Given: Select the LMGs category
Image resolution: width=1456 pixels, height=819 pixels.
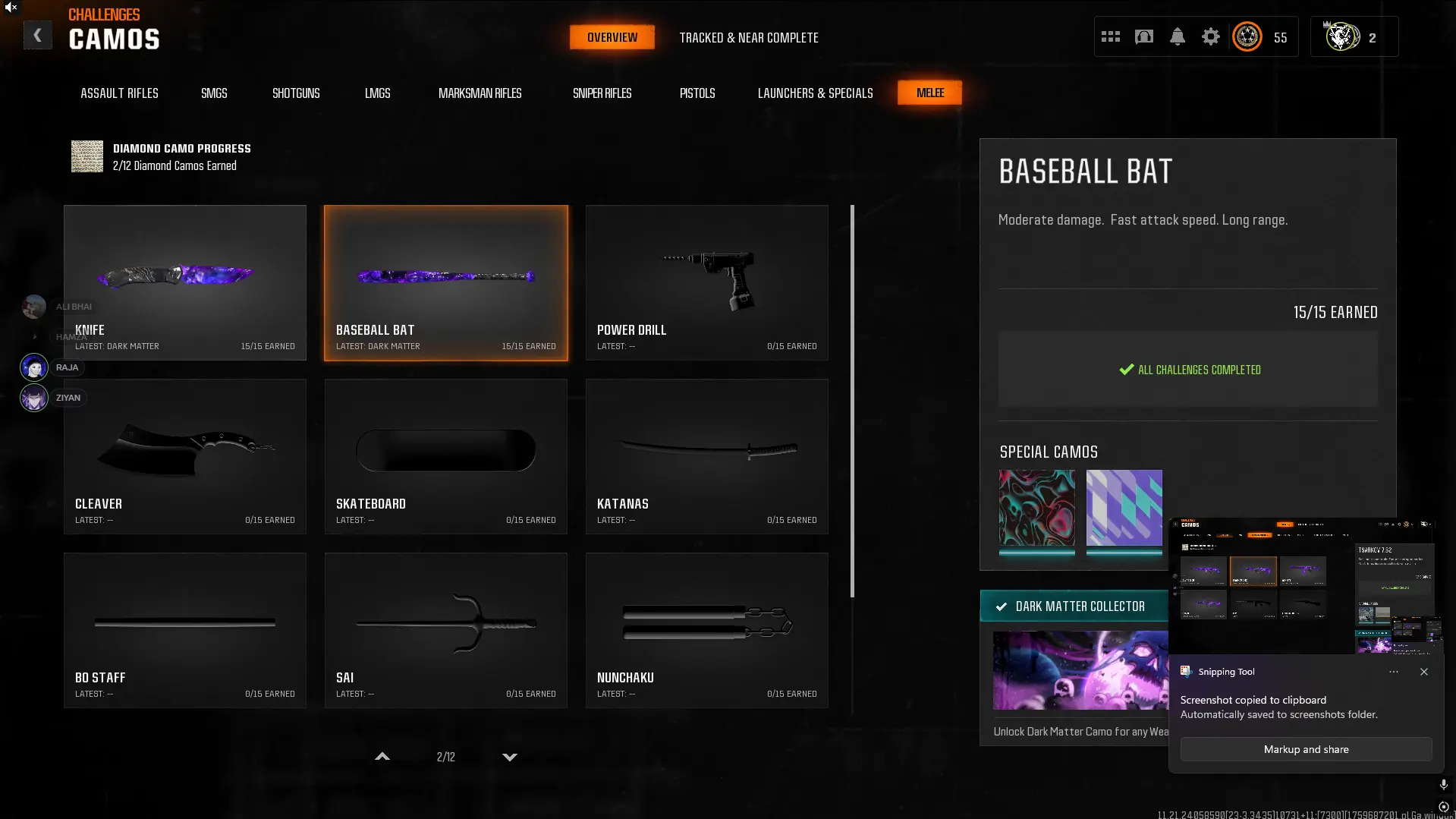Looking at the screenshot, I should pos(377,93).
